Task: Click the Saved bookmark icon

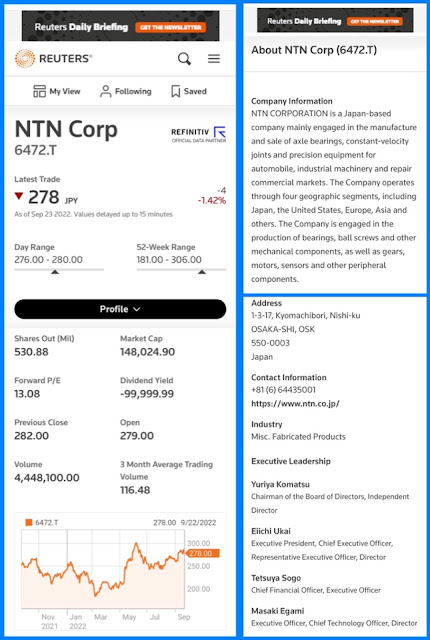Action: click(x=175, y=91)
